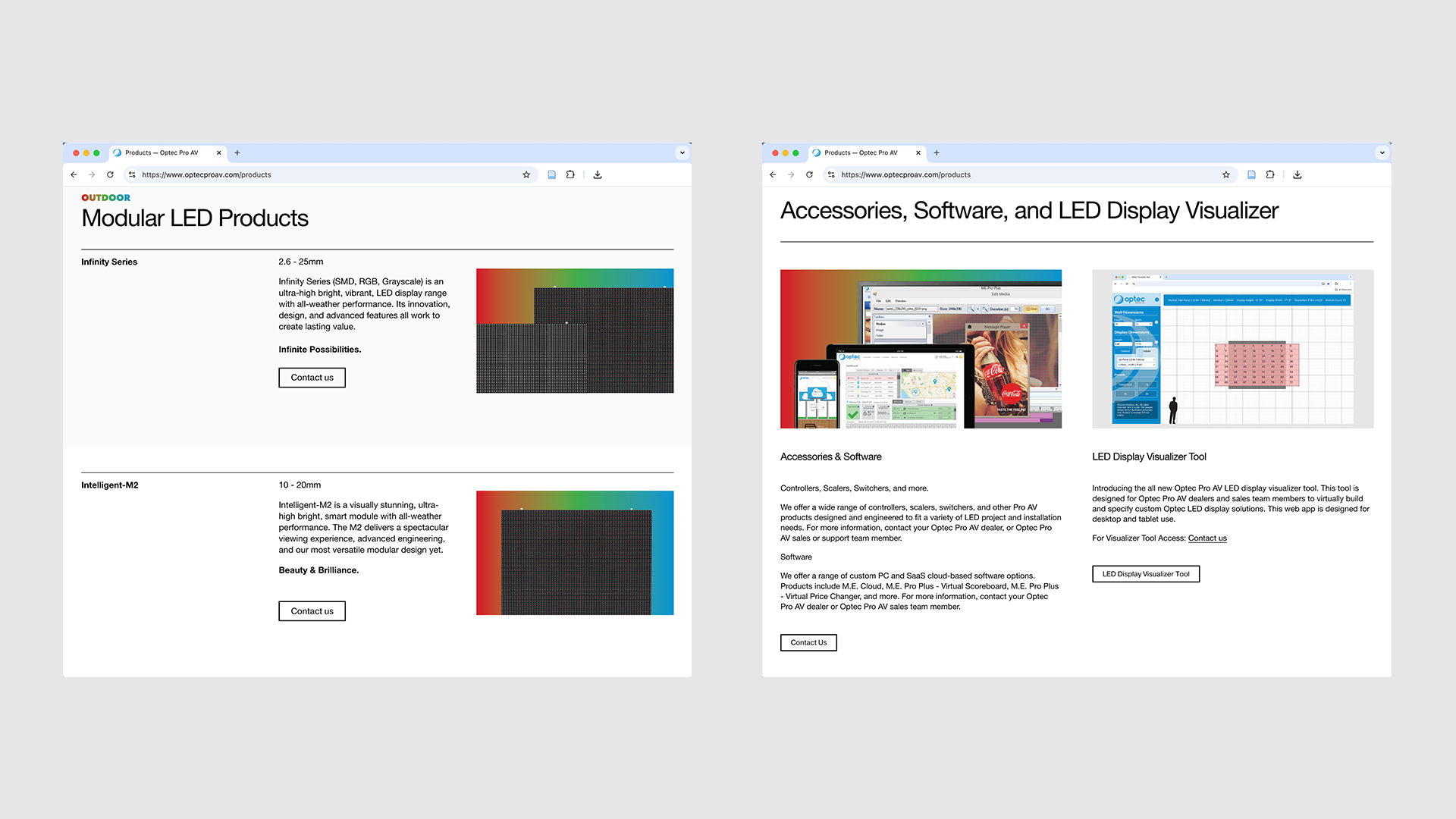
Task: Open the downloads icon in right browser
Action: click(1298, 174)
